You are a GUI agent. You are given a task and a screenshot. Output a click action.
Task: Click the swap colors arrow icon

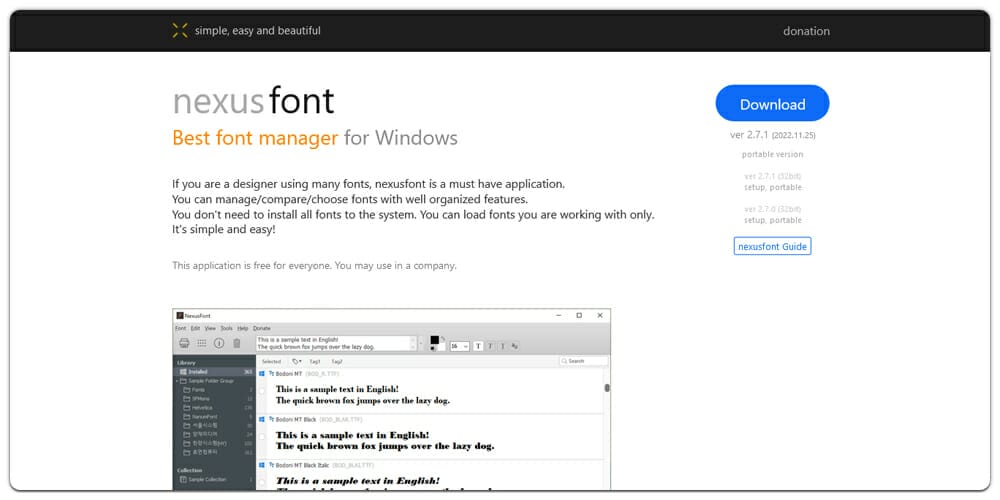[x=443, y=338]
